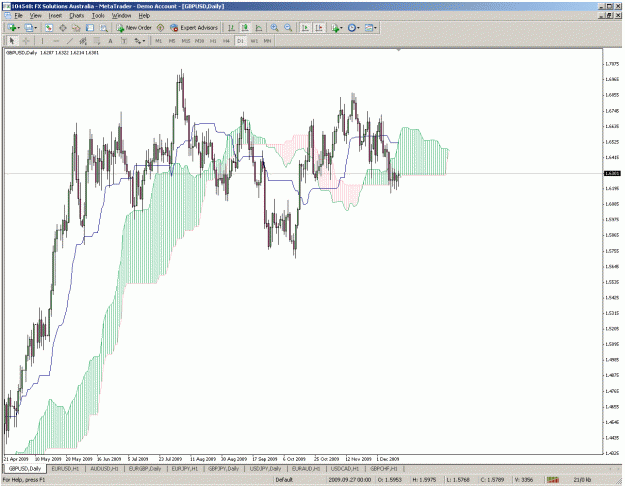Screen dimensions: 625x486
Task: Open the Insert menu
Action: 55,16
